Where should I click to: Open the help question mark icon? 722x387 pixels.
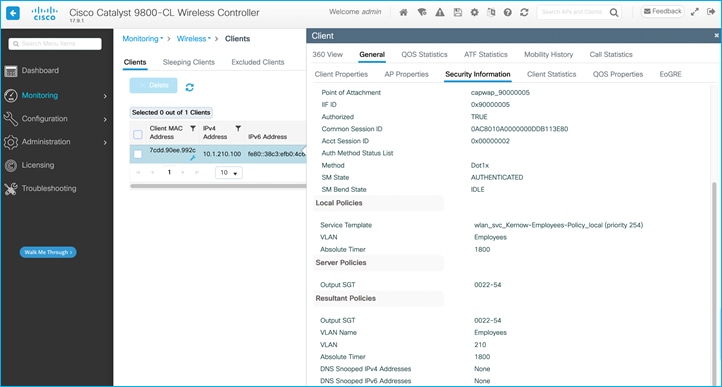(x=507, y=12)
